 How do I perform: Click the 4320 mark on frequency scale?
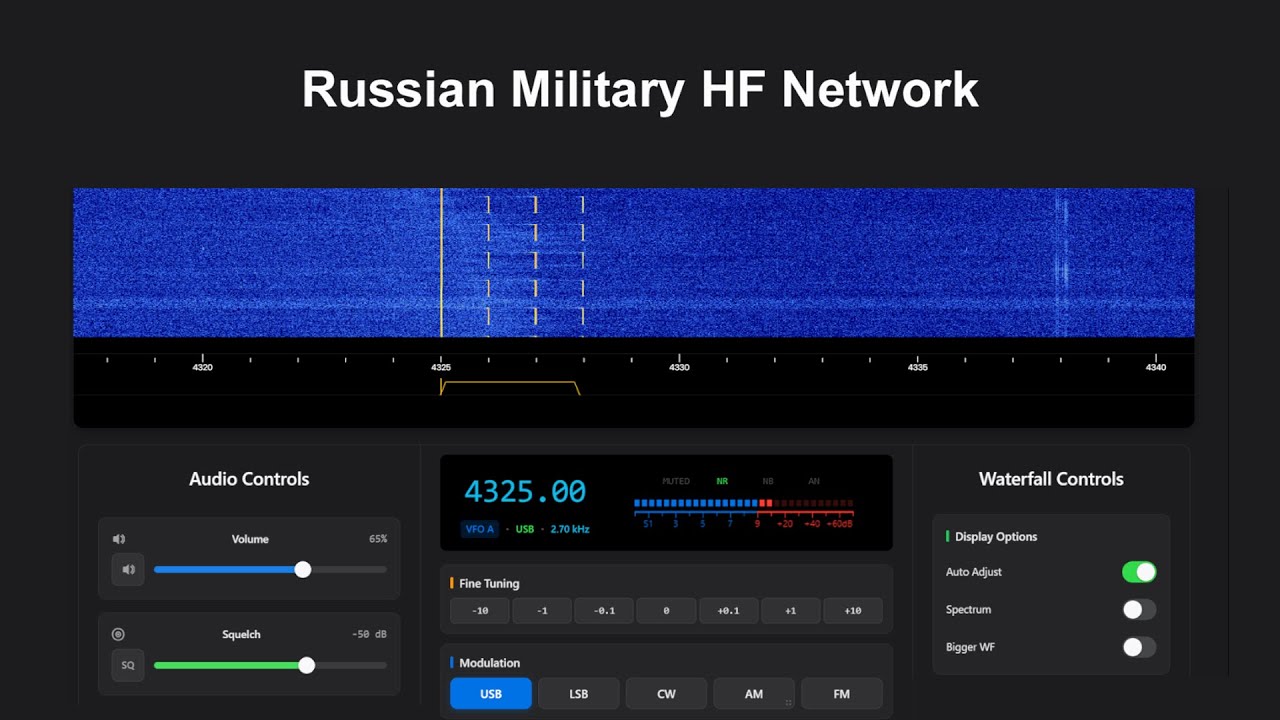[203, 367]
